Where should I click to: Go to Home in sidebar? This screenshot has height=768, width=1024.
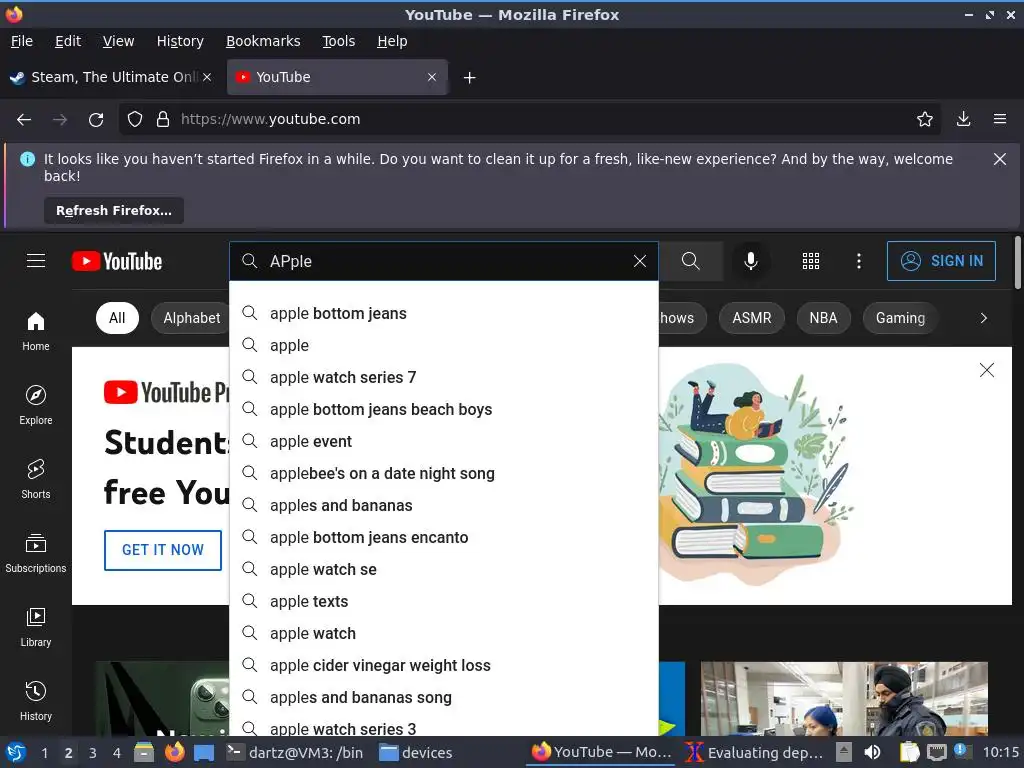click(x=36, y=332)
